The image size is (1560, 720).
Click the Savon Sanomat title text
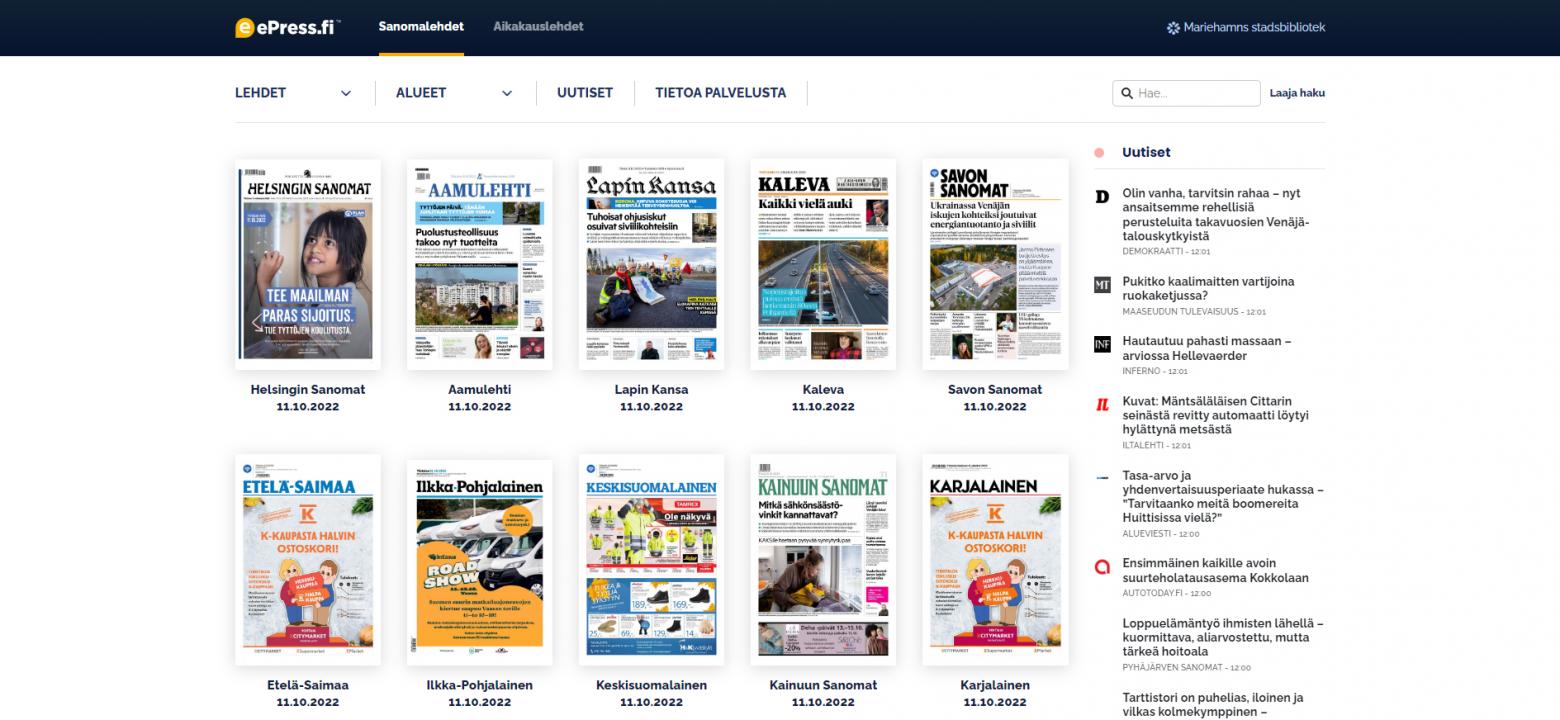point(995,390)
